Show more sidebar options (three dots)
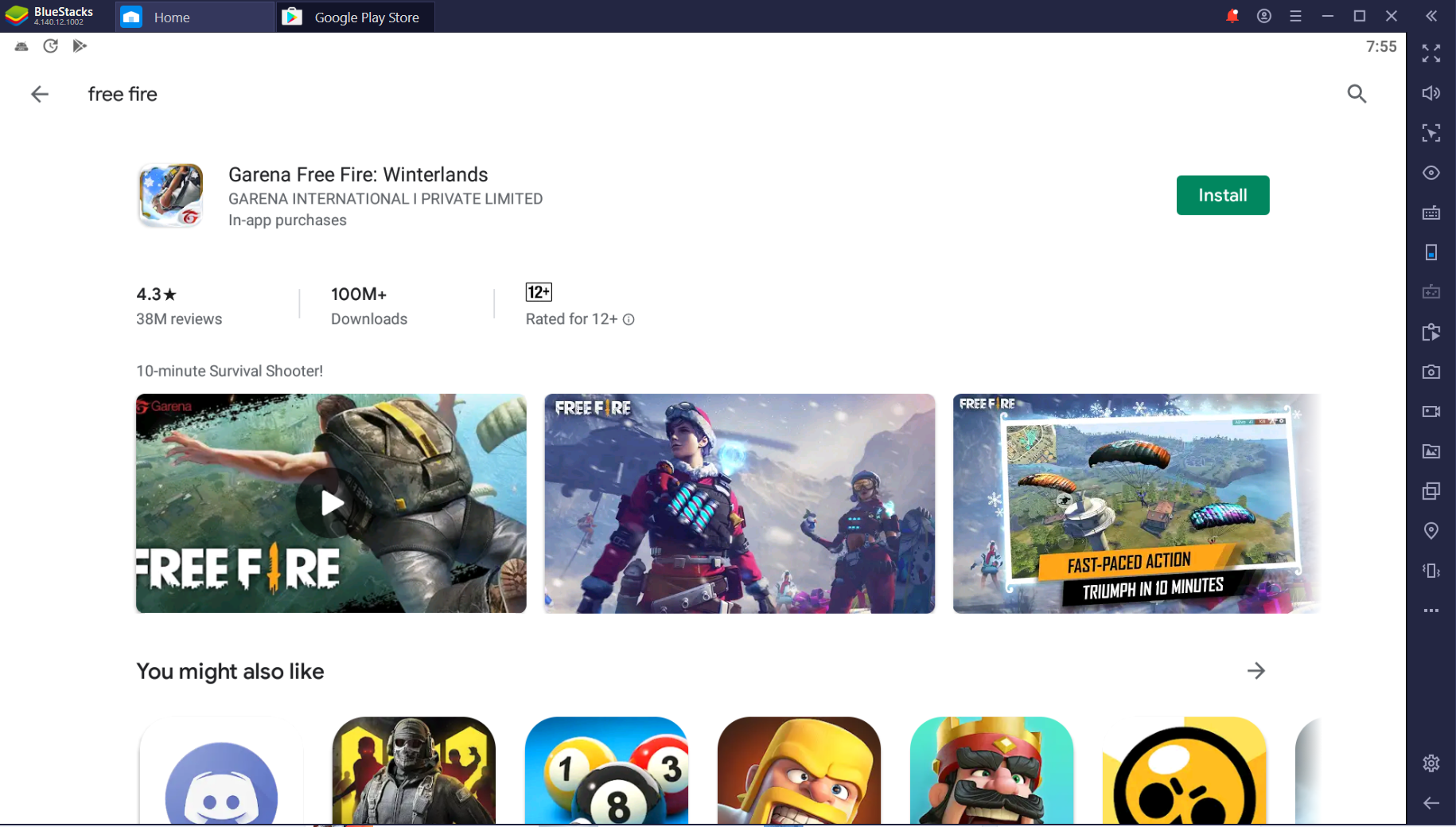The width and height of the screenshot is (1456, 827). point(1431,610)
